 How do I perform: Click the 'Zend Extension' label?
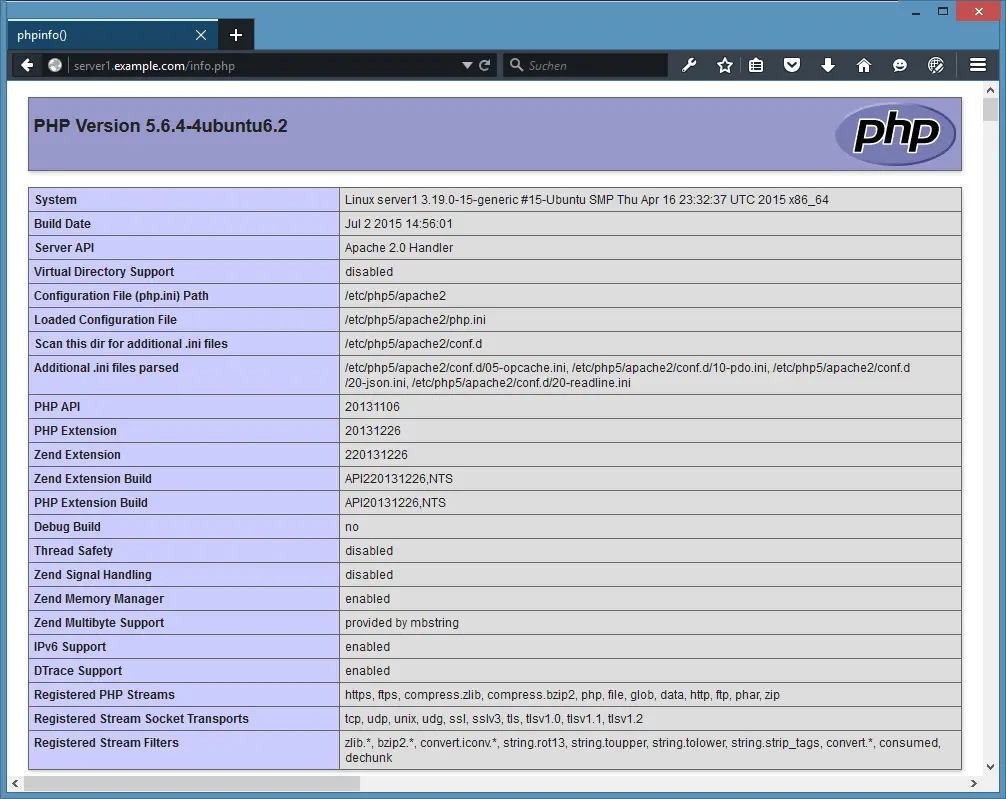[77, 455]
